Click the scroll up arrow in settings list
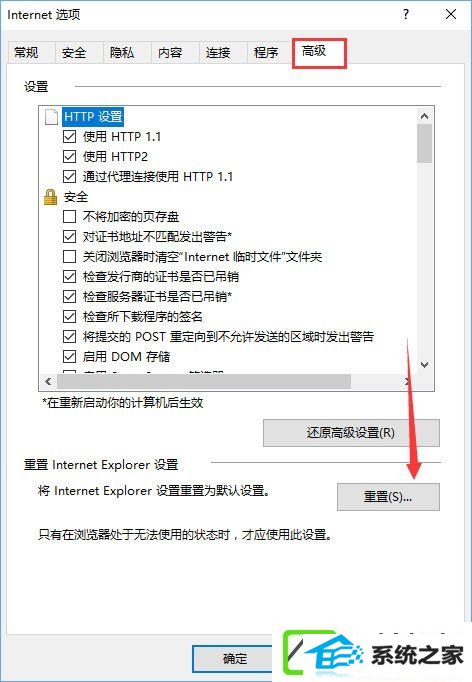Viewport: 472px width, 682px height. pos(425,116)
